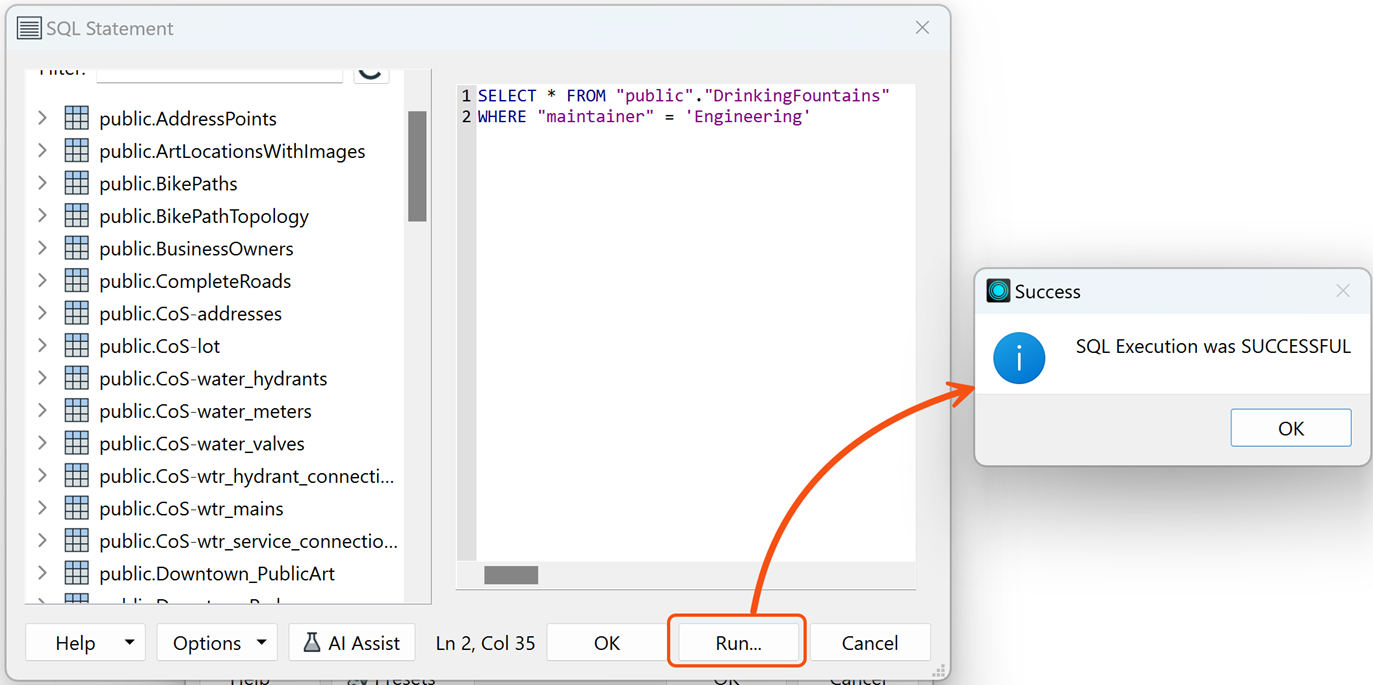
Task: Click the Run... button
Action: (738, 643)
